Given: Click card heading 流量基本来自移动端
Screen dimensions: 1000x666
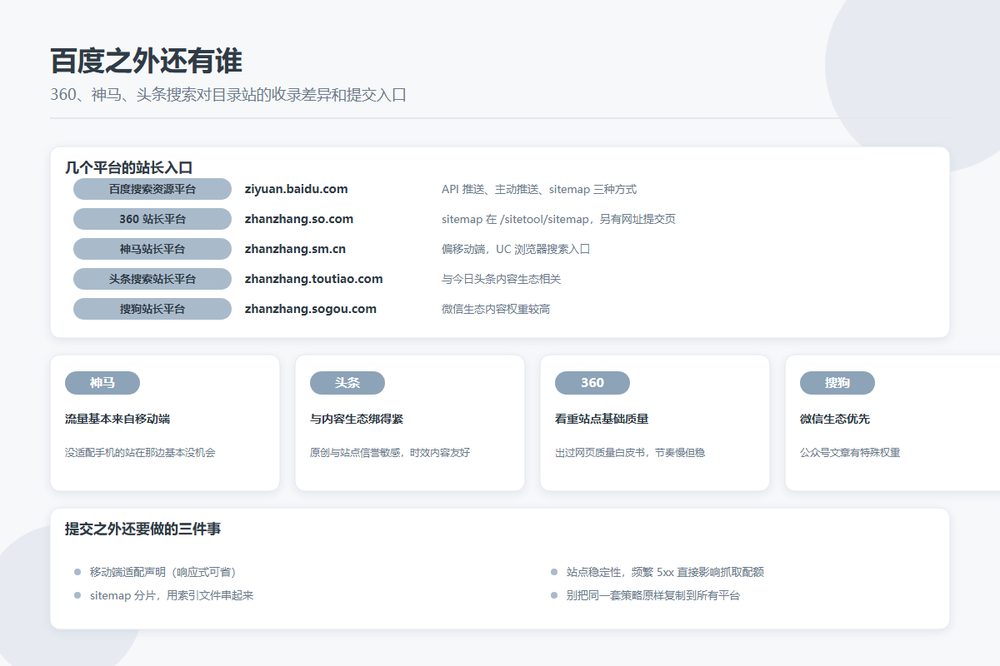Looking at the screenshot, I should pos(117,419).
